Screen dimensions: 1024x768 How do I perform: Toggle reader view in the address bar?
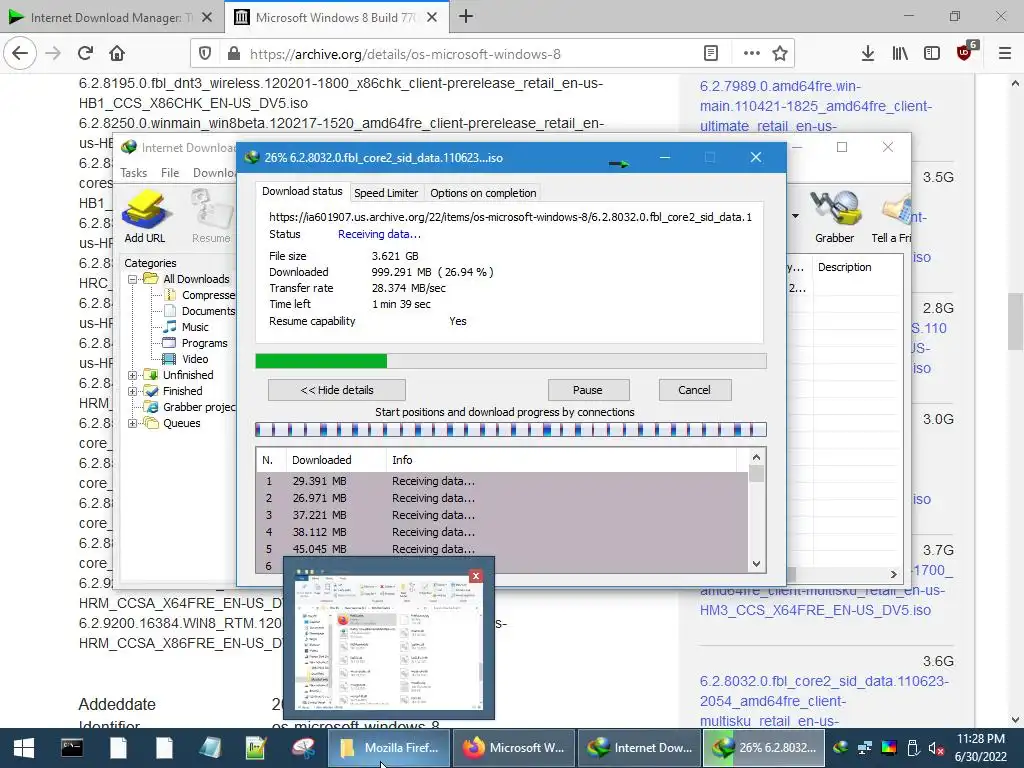[711, 54]
